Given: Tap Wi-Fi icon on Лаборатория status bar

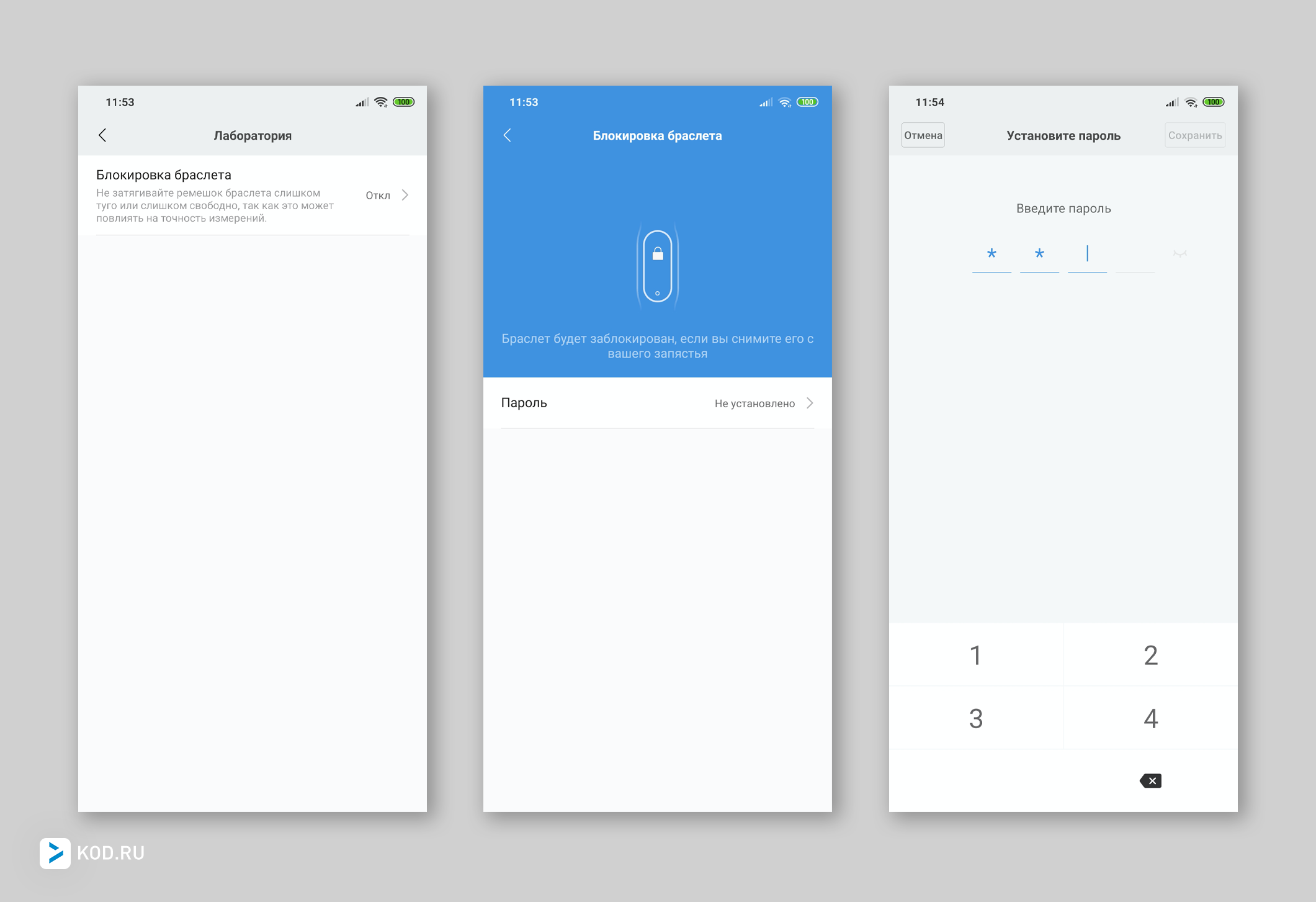Looking at the screenshot, I should pyautogui.click(x=381, y=102).
